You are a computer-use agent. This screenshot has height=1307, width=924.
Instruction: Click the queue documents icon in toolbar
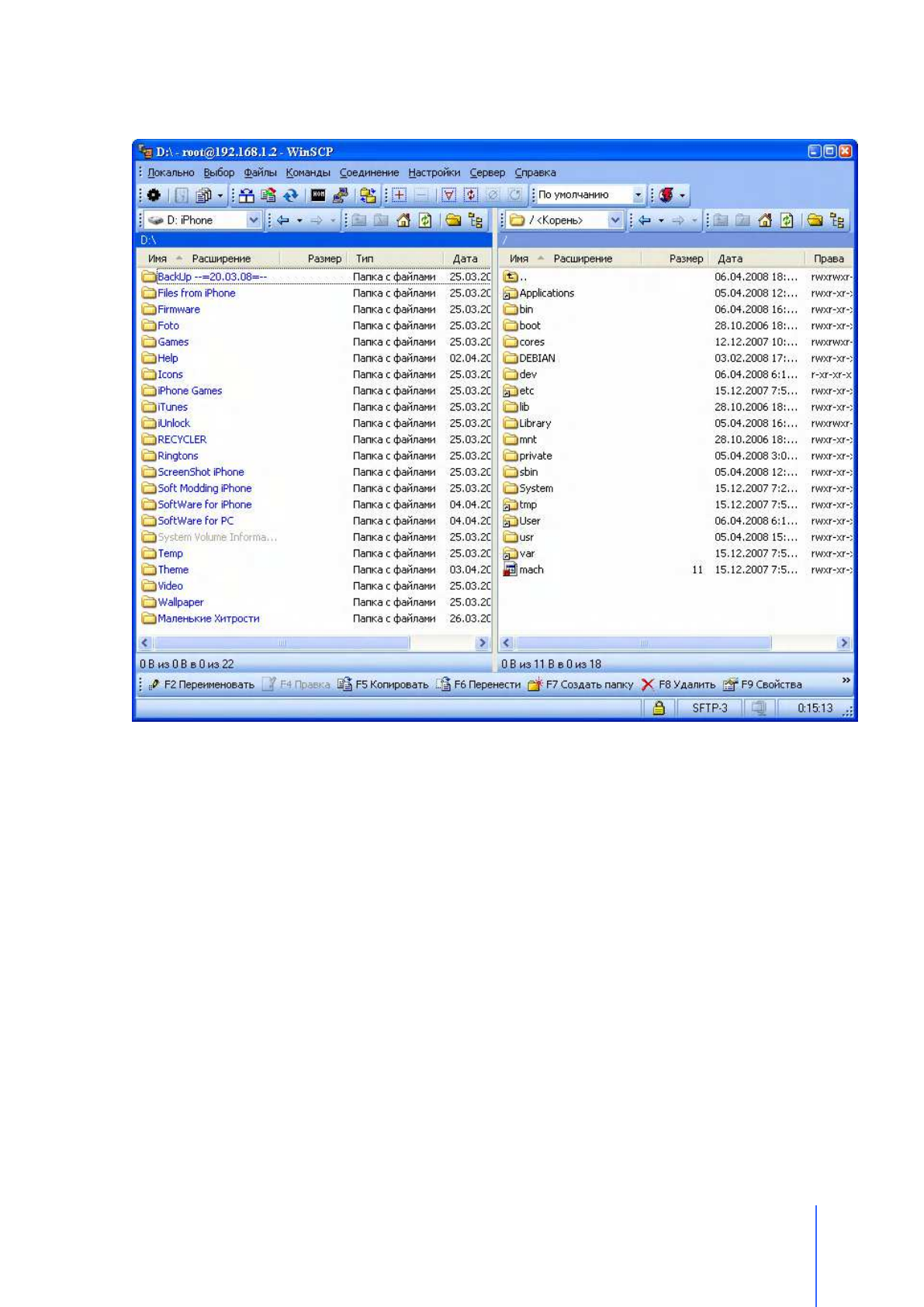pyautogui.click(x=203, y=196)
